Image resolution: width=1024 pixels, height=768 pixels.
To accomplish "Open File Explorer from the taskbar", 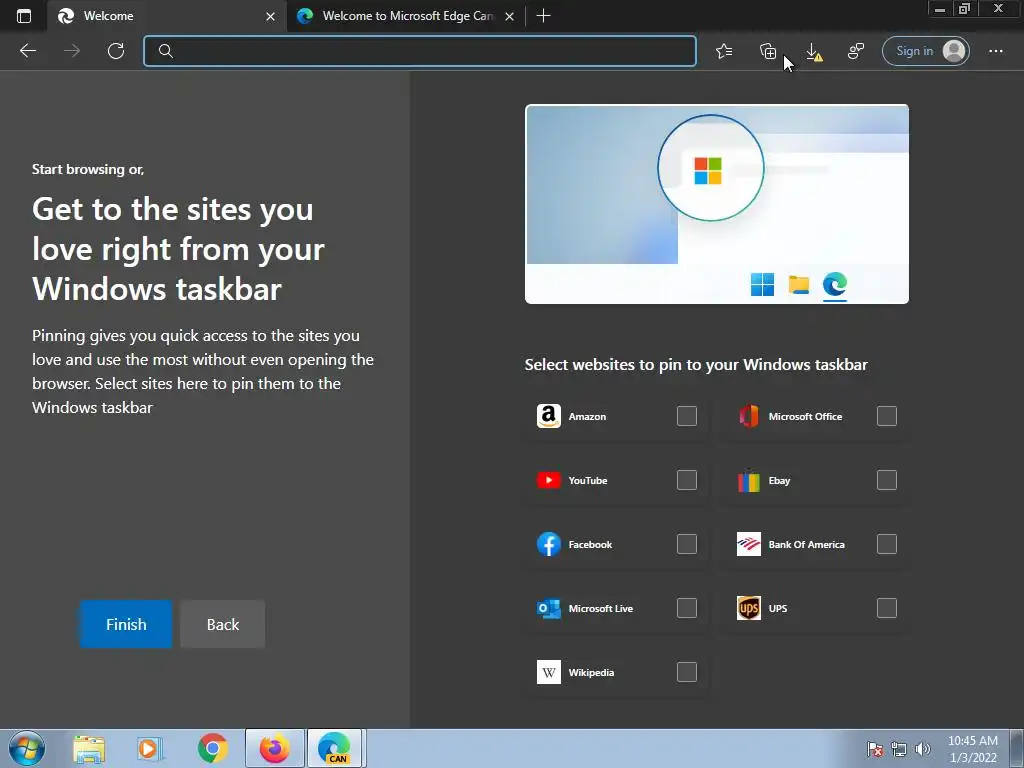I will pyautogui.click(x=89, y=749).
